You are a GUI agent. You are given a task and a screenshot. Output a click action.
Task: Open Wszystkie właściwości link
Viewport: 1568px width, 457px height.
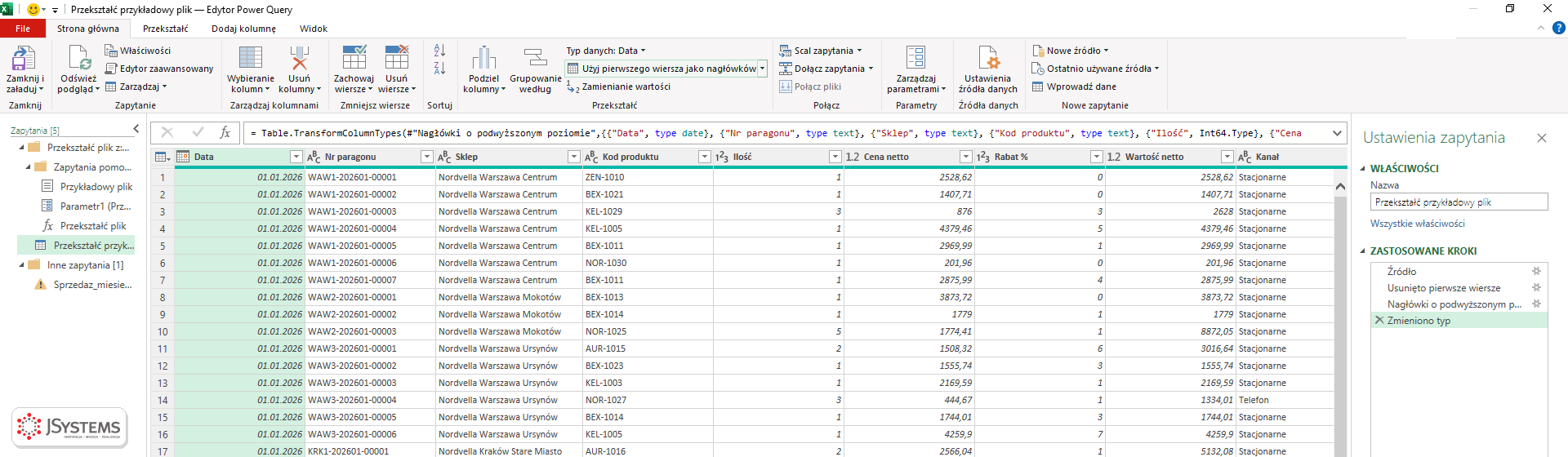point(1418,224)
